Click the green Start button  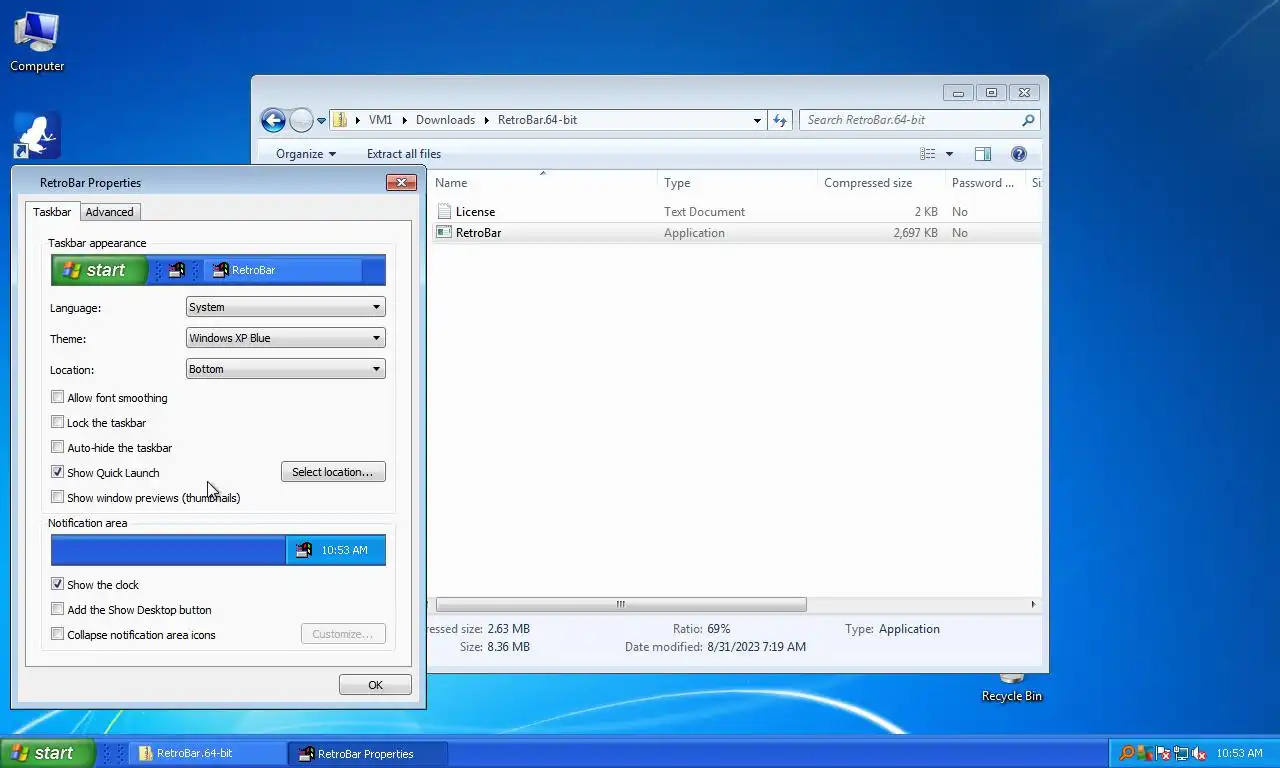(48, 753)
